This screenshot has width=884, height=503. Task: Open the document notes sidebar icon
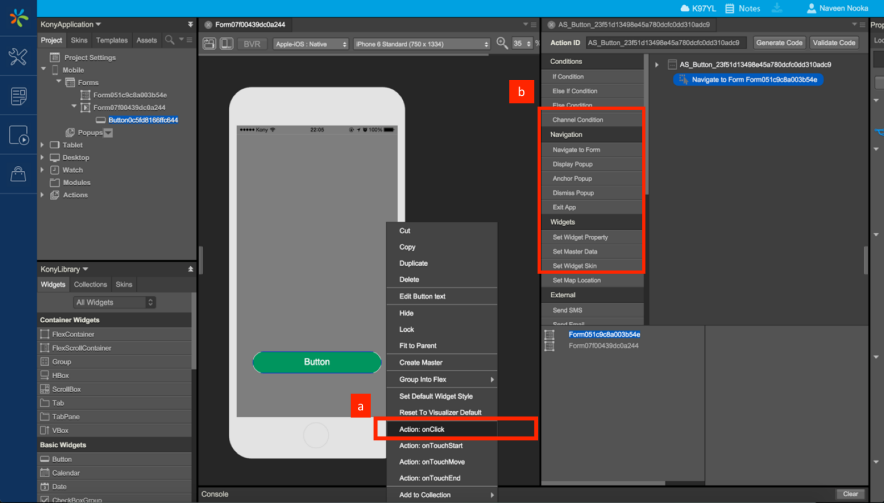pos(18,96)
